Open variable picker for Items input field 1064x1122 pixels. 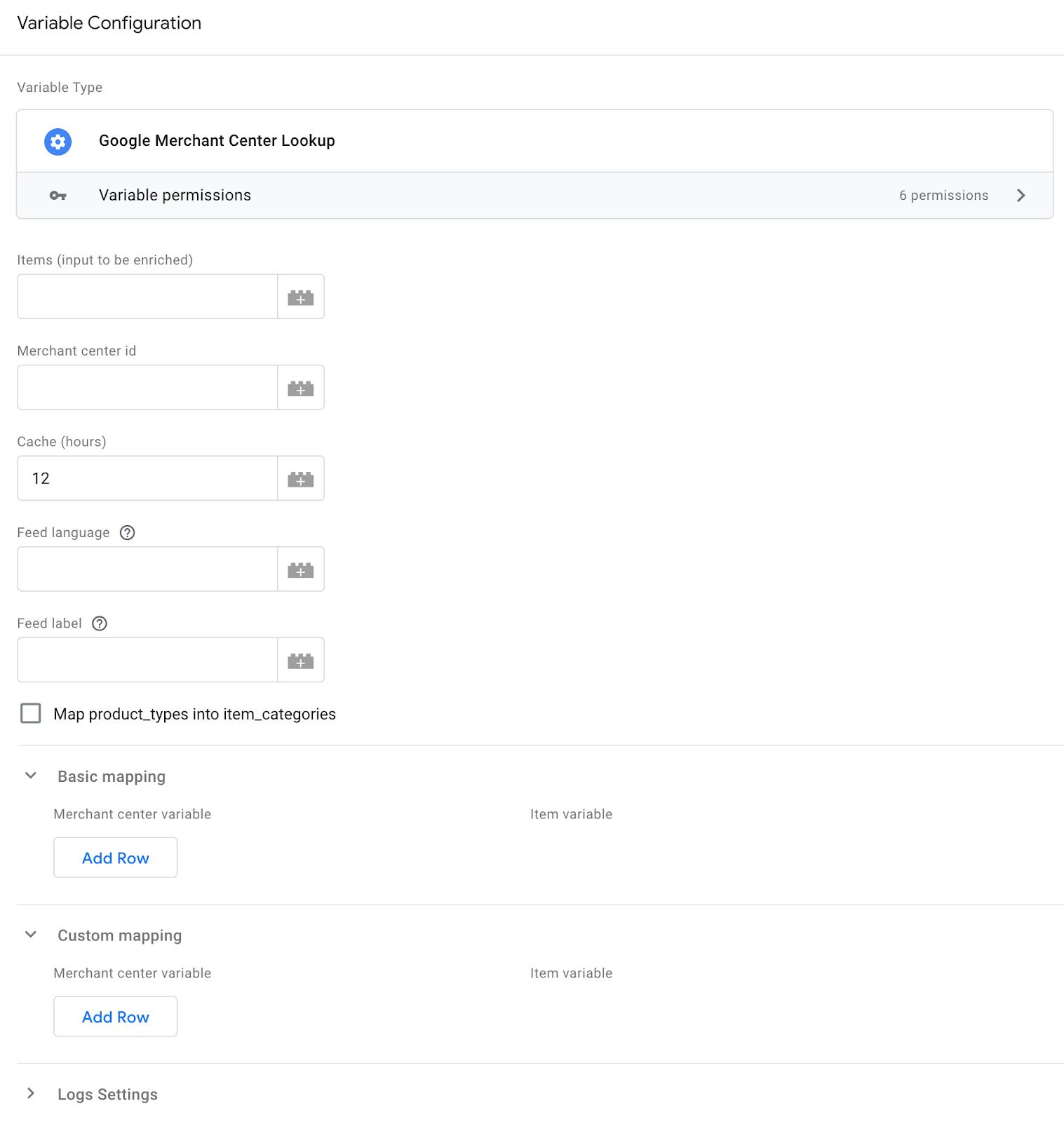click(x=301, y=297)
